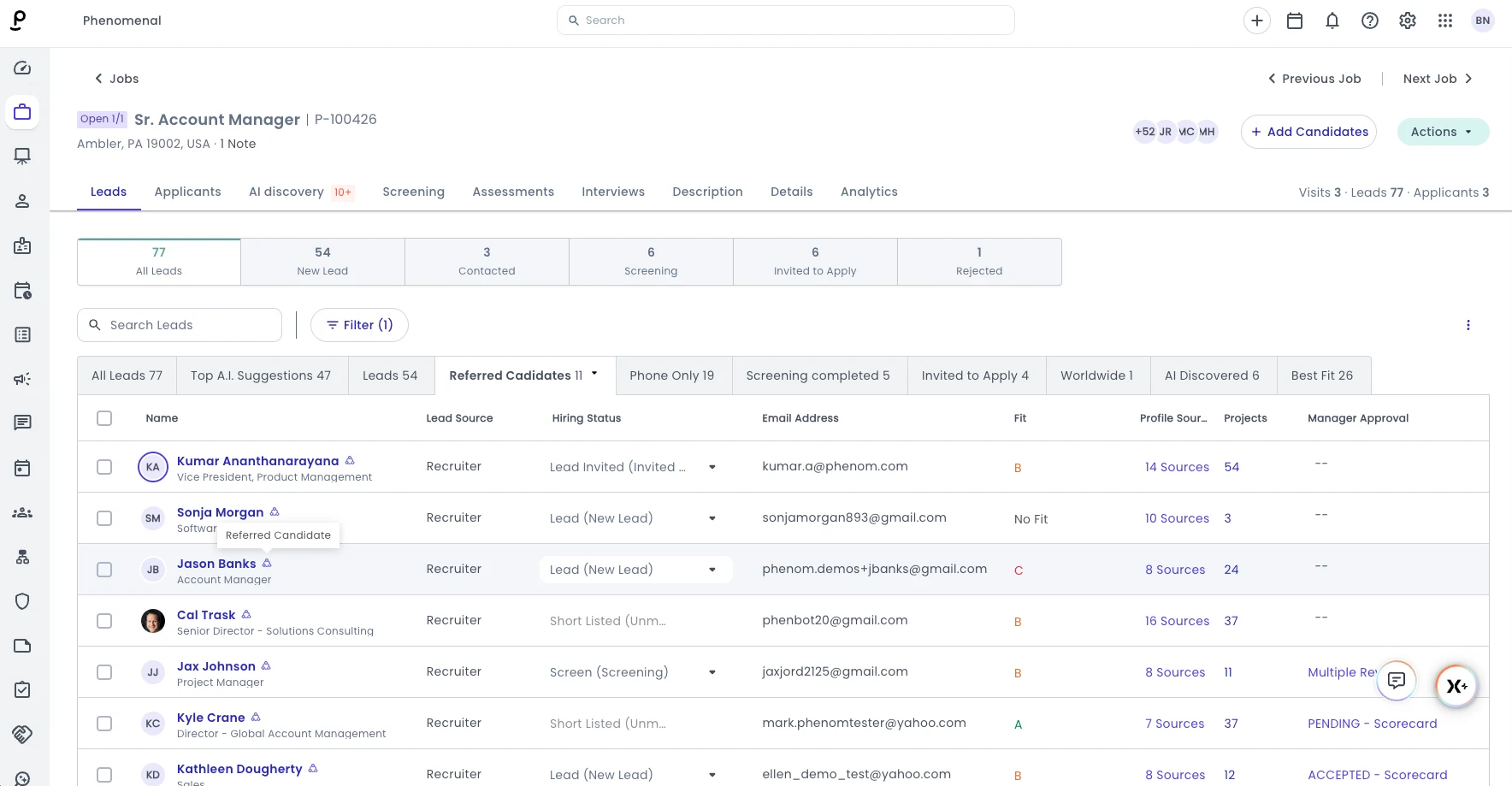Open the campaigns megaphone sidebar icon

pyautogui.click(x=23, y=379)
